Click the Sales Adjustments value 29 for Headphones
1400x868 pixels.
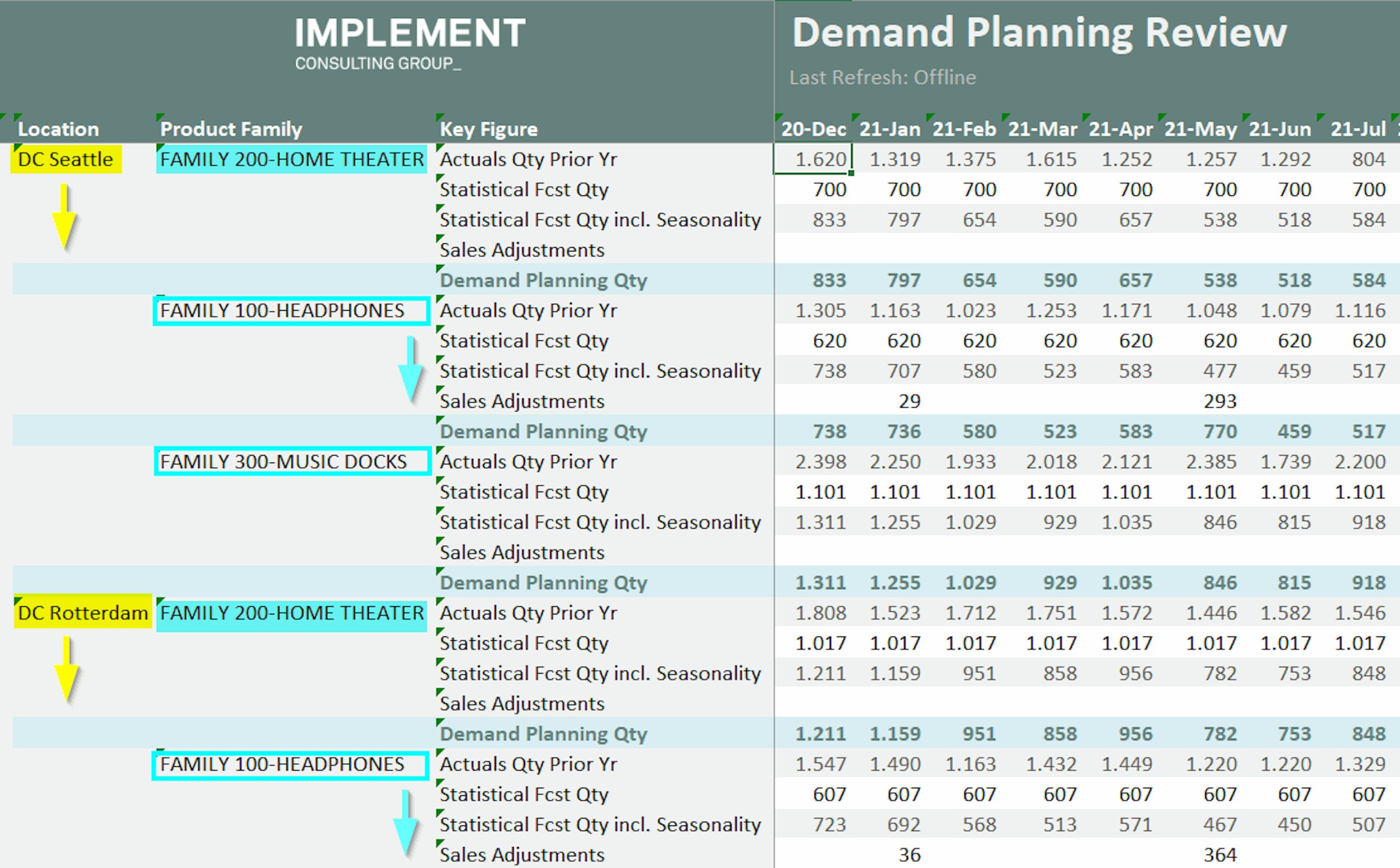[x=908, y=401]
